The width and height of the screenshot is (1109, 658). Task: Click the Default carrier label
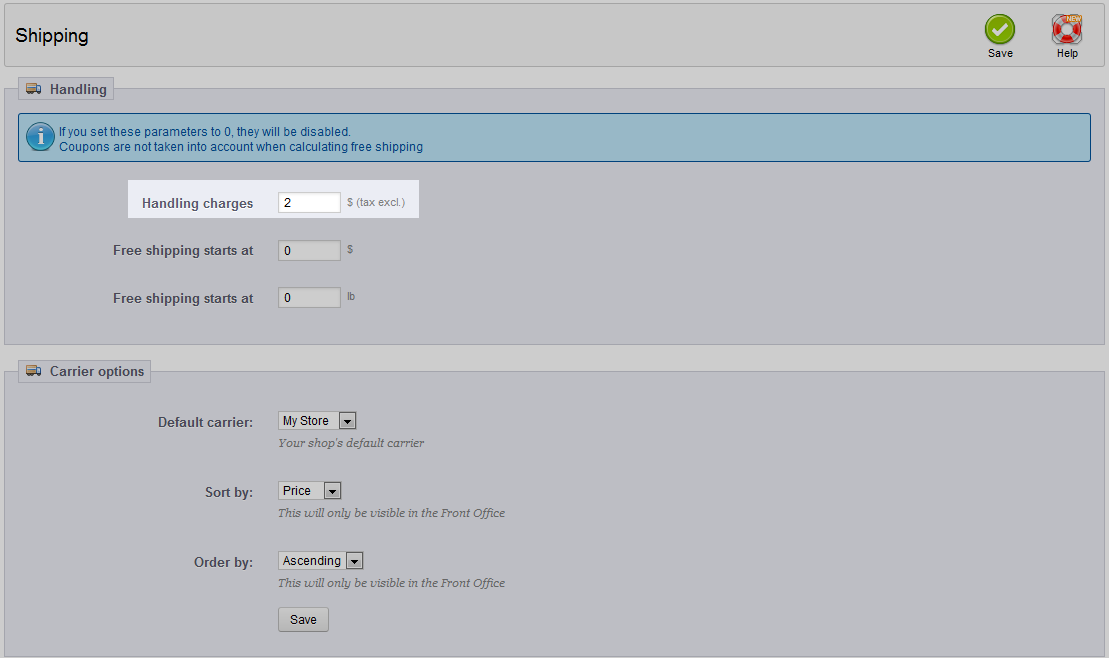[205, 422]
